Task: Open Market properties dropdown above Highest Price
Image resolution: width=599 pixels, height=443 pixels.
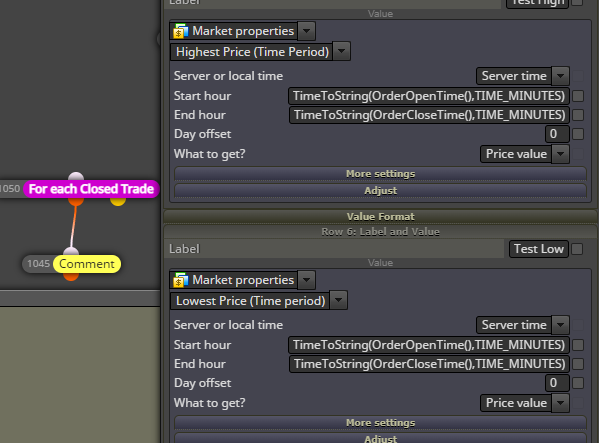Action: click(x=306, y=31)
